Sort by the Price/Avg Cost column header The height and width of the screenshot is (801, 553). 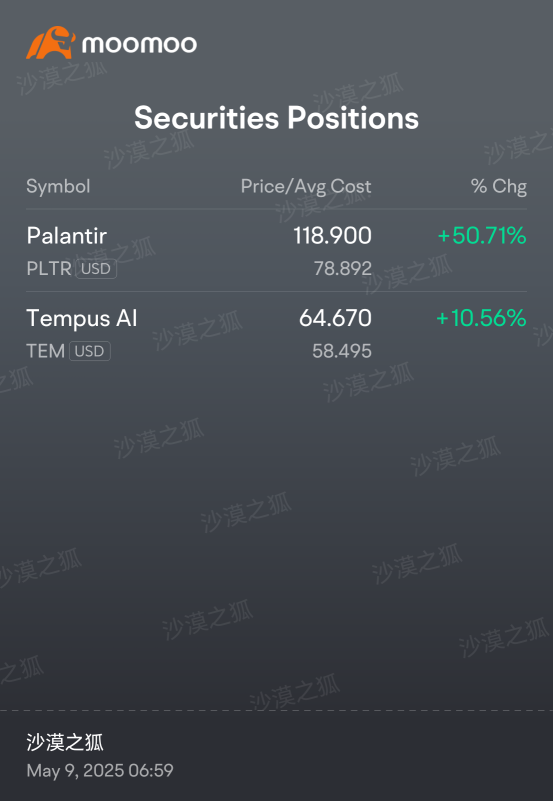tap(306, 187)
